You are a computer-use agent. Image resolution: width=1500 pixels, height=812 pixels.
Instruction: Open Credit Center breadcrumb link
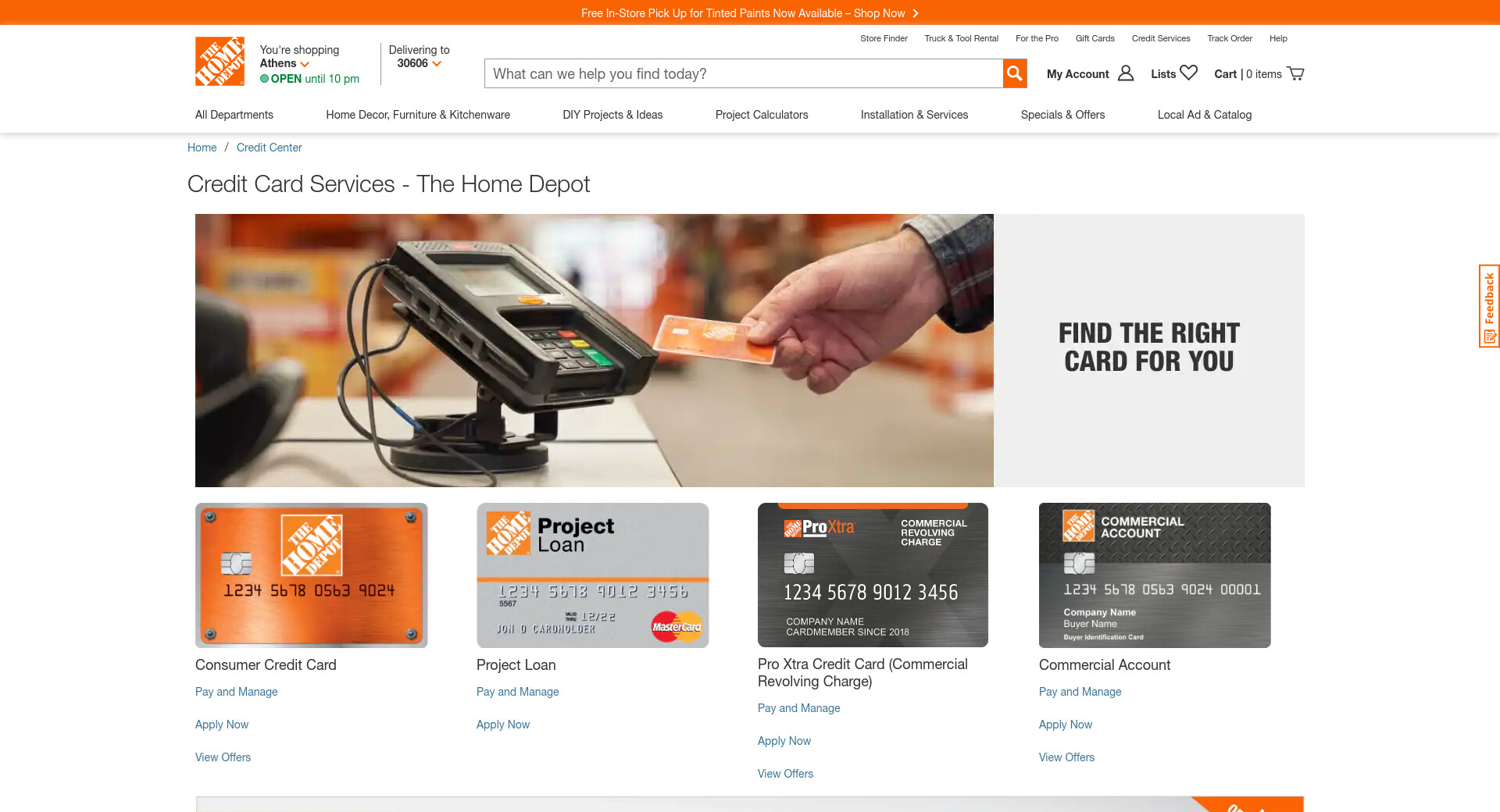270,148
